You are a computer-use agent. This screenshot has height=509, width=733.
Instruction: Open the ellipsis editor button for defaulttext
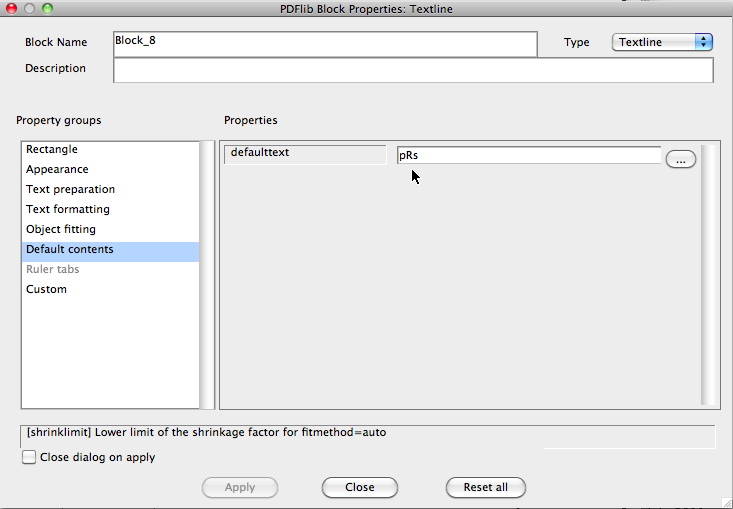click(x=681, y=159)
